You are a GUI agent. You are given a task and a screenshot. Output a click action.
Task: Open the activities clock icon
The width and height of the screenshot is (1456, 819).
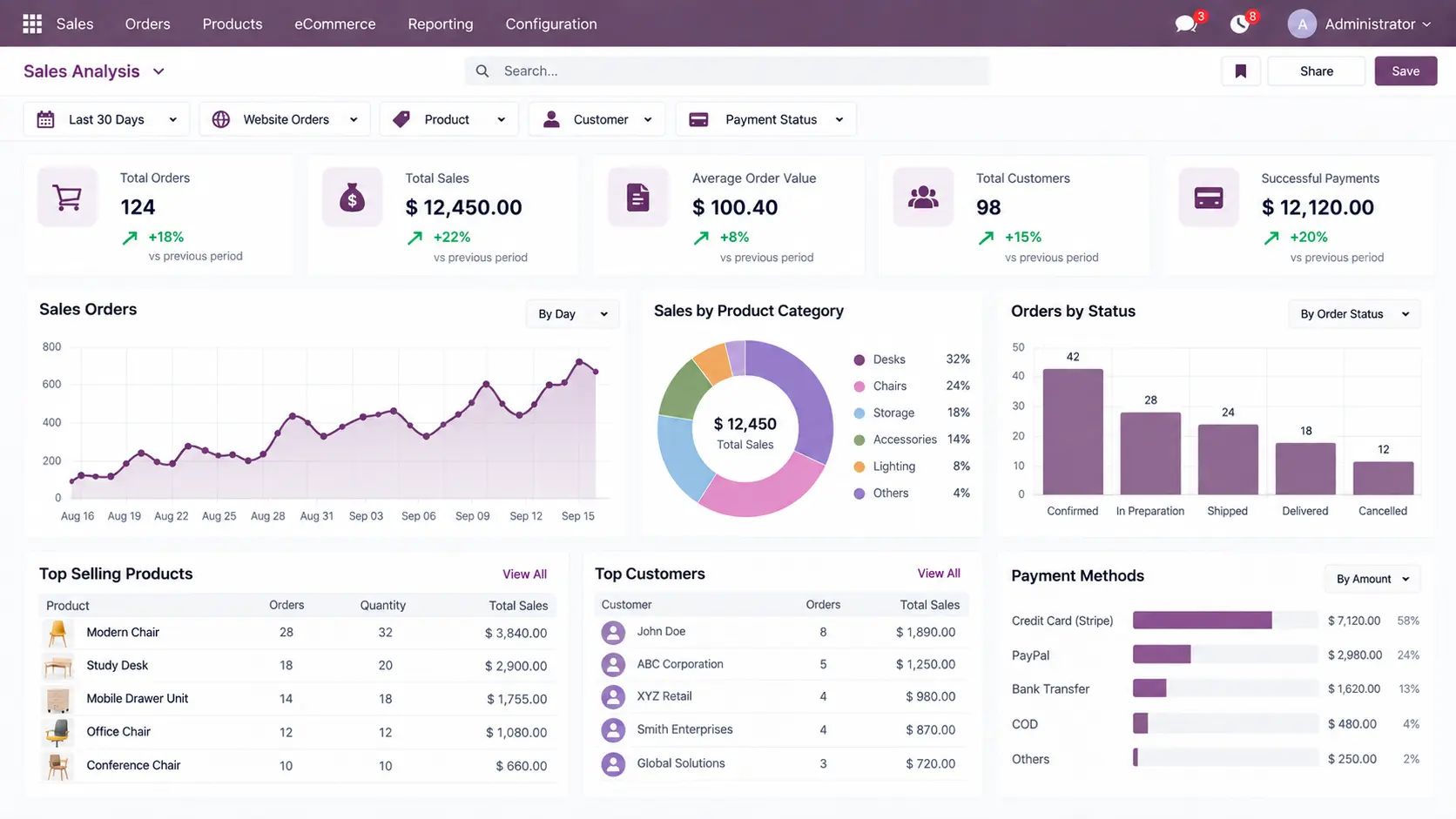[x=1239, y=24]
